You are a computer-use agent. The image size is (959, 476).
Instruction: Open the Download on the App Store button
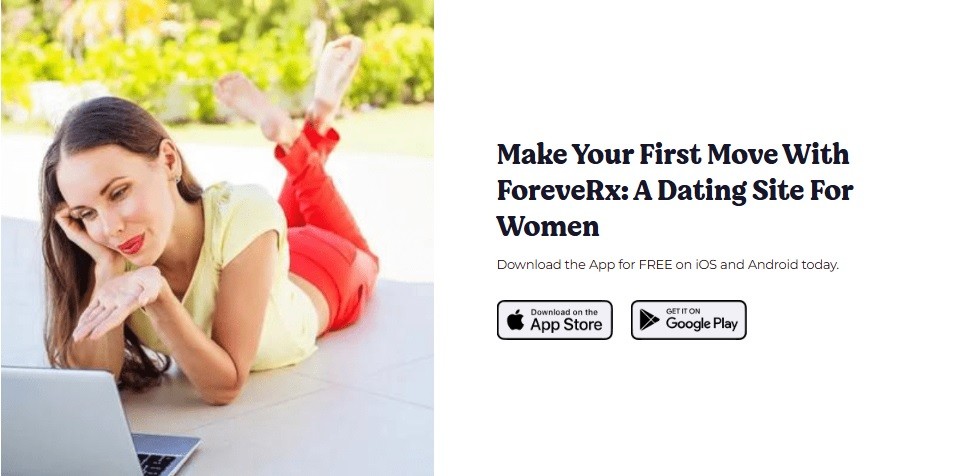tap(555, 320)
